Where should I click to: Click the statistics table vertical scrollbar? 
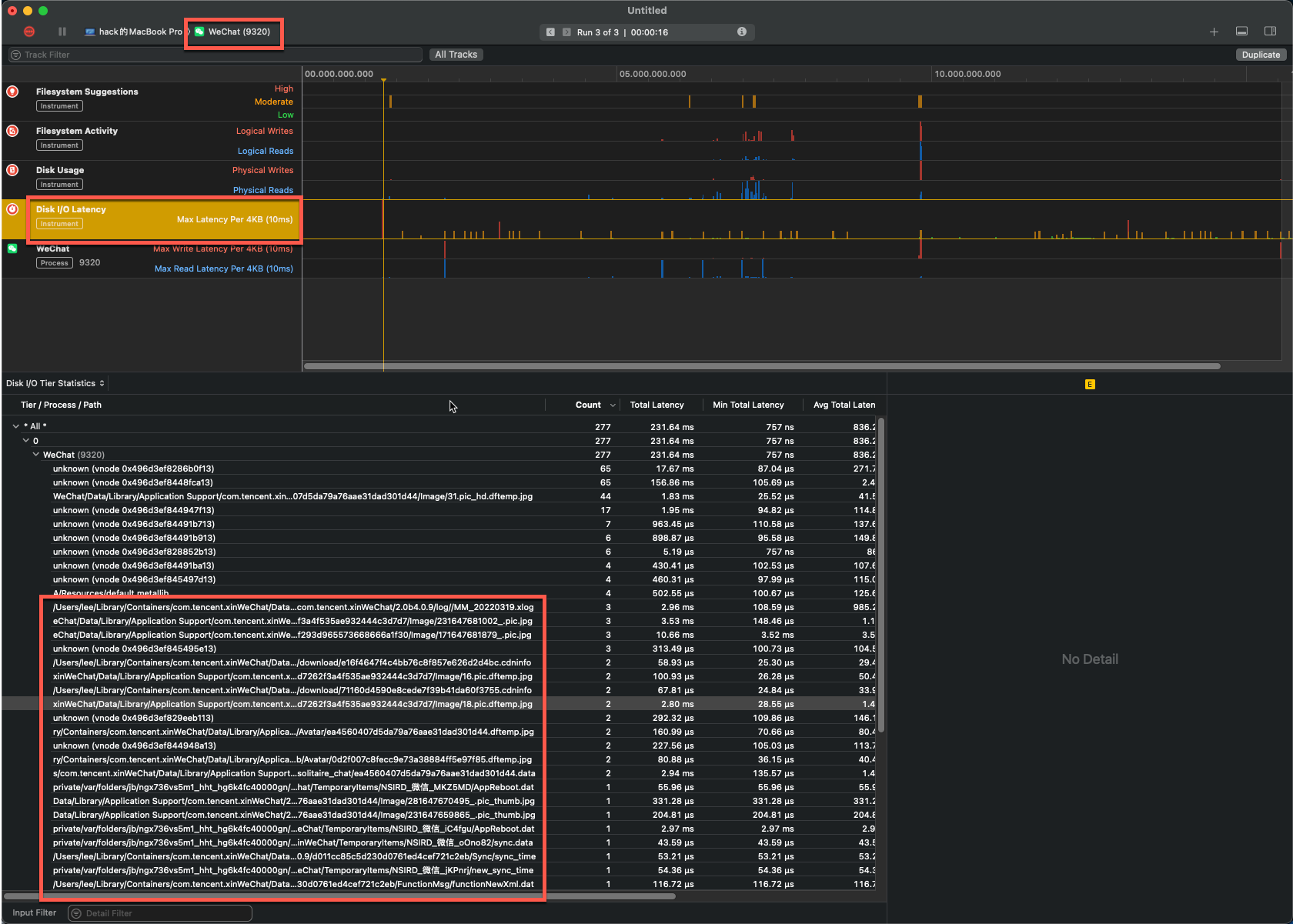coord(881,575)
